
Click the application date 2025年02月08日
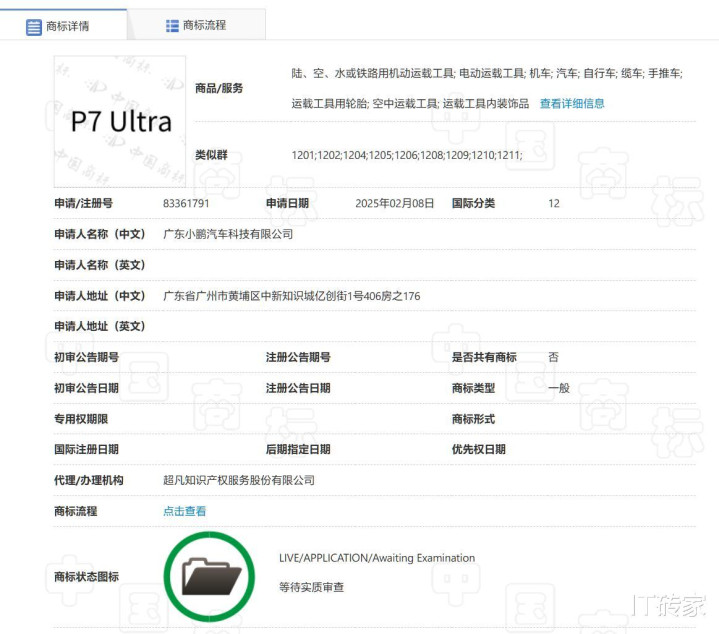tap(395, 203)
